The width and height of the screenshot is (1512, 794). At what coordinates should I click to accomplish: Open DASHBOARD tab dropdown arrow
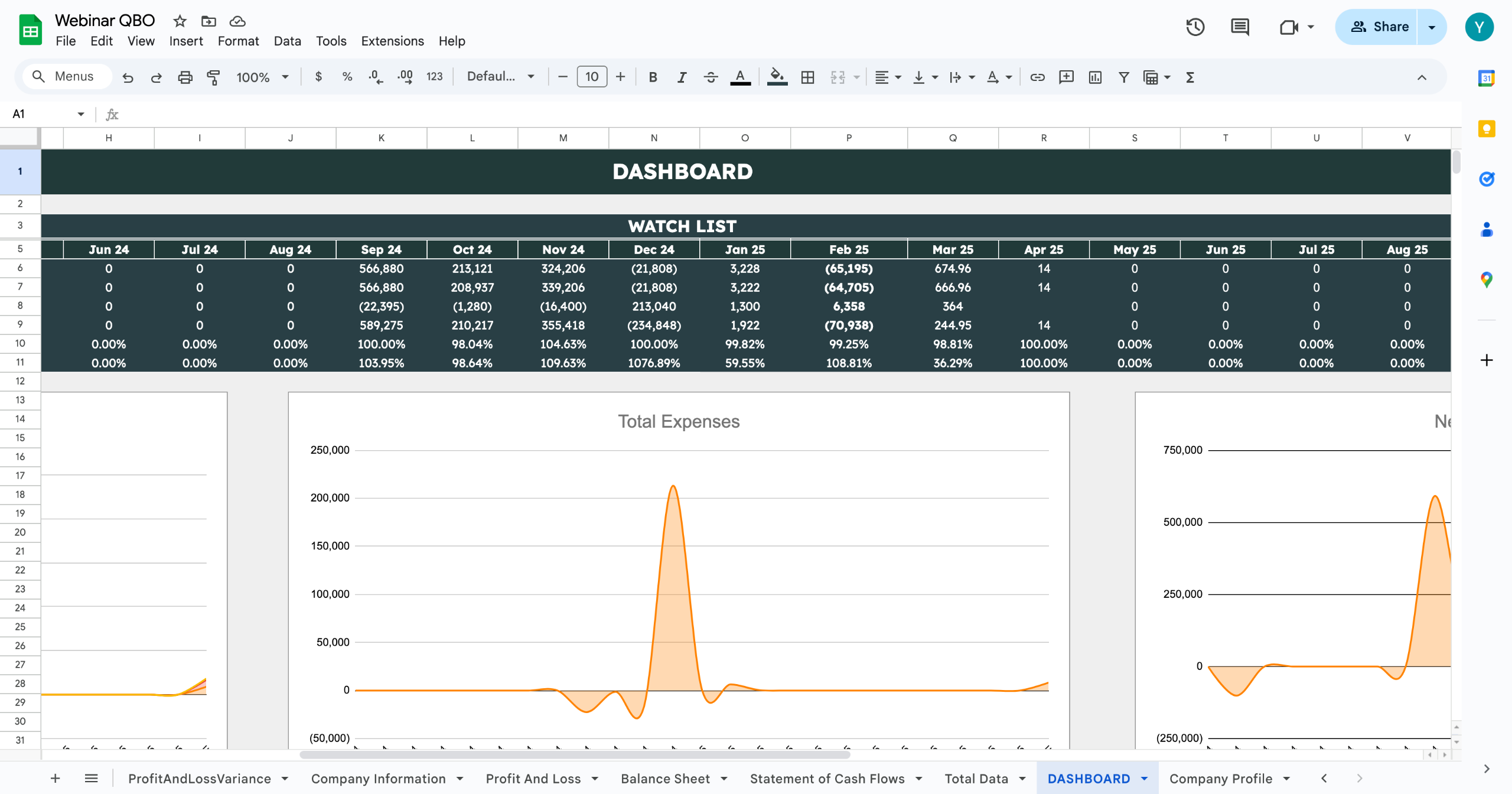pos(1145,779)
